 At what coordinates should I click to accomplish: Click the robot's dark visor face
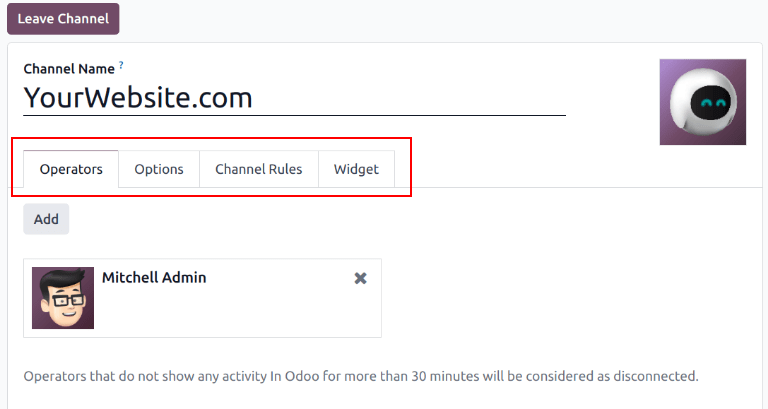(713, 102)
